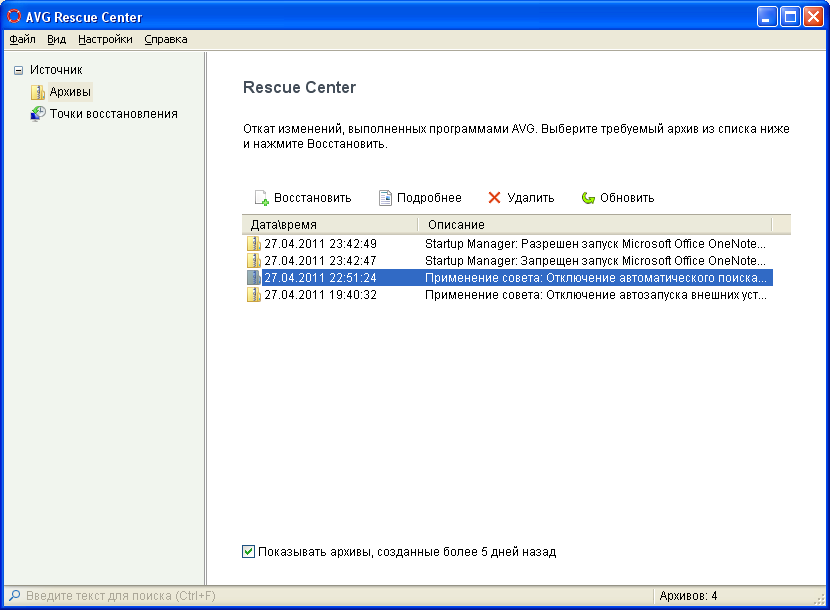
Task: Click the Архивы folder icon in sidebar
Action: pos(38,92)
